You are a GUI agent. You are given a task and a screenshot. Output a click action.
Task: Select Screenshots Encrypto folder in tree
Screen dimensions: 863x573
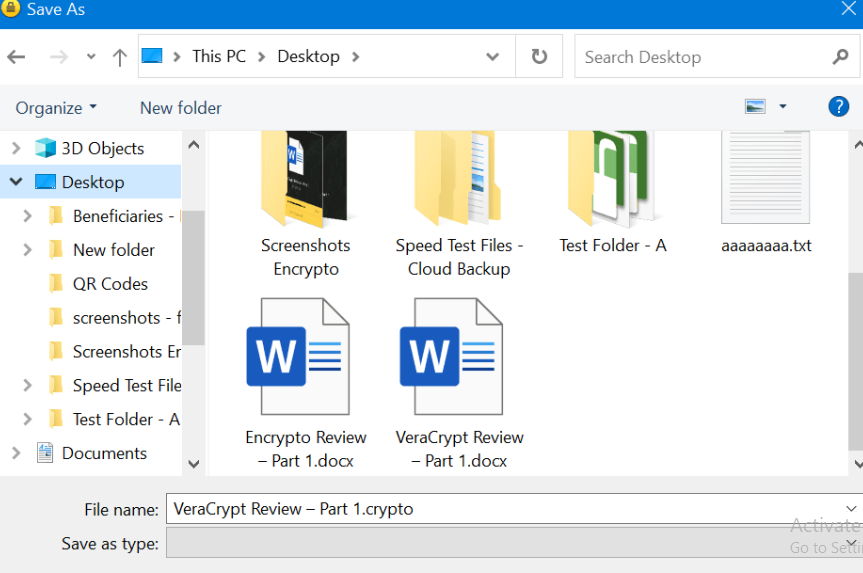[x=127, y=351]
